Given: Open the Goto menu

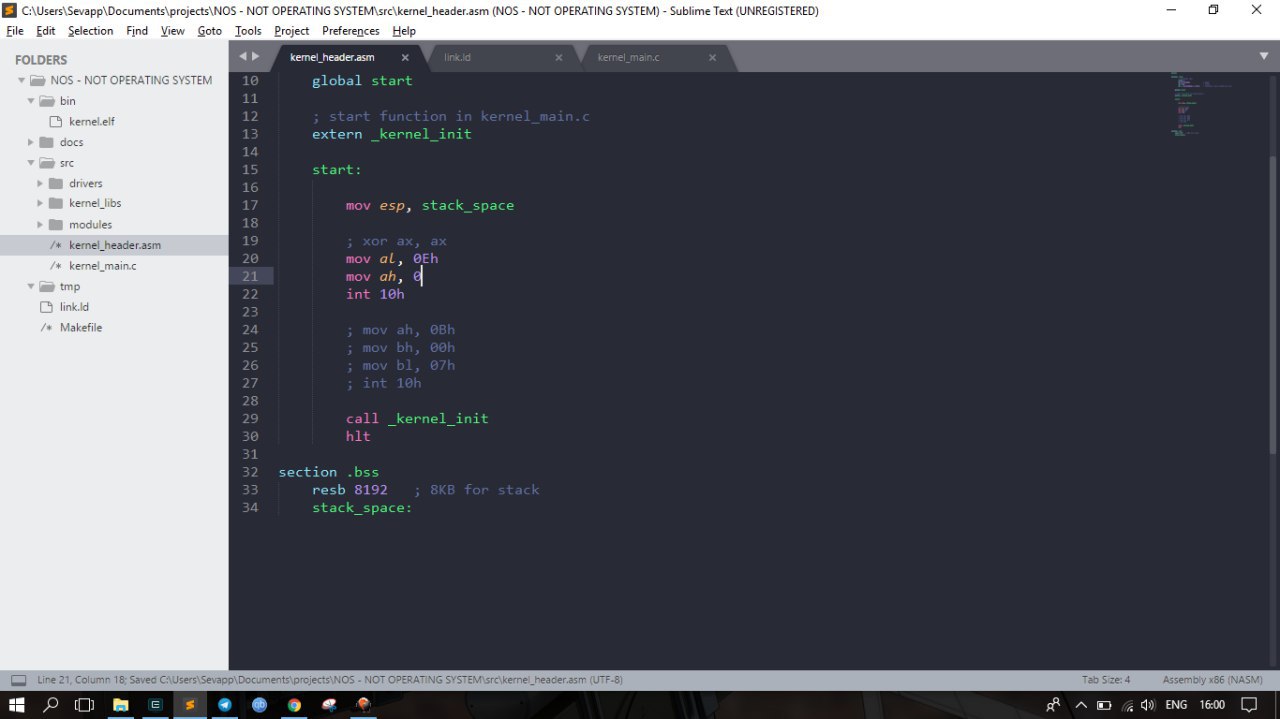Looking at the screenshot, I should [210, 31].
